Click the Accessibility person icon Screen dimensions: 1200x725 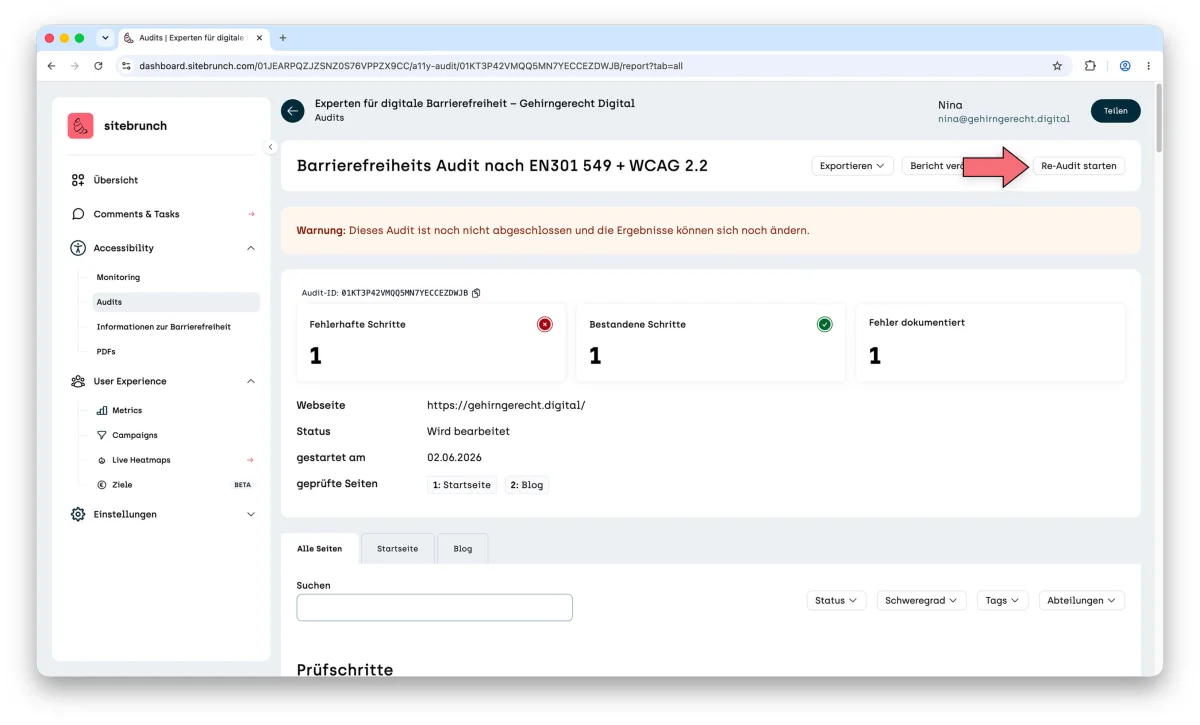pos(78,248)
